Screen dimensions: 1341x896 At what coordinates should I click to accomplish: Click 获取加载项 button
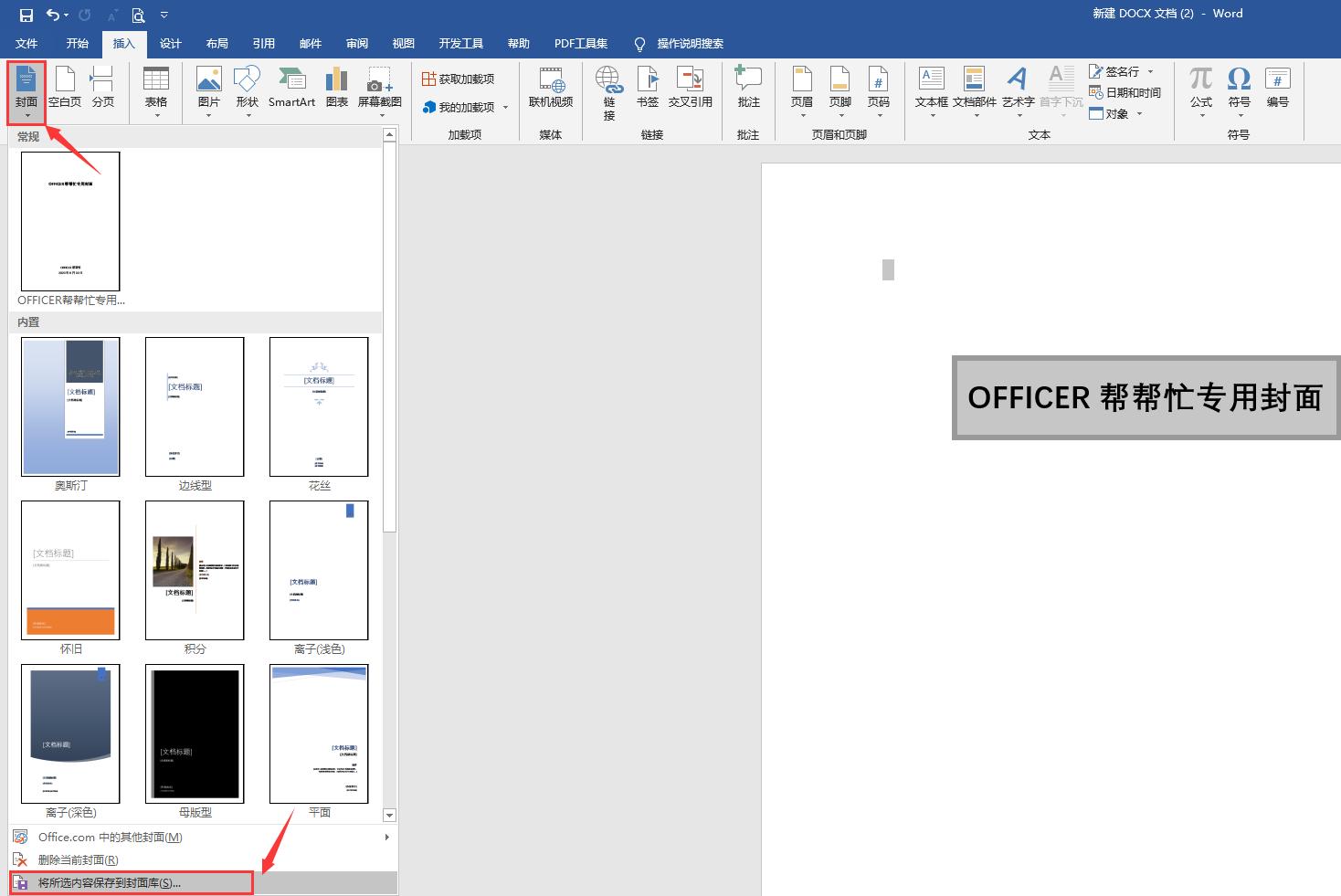(x=459, y=79)
